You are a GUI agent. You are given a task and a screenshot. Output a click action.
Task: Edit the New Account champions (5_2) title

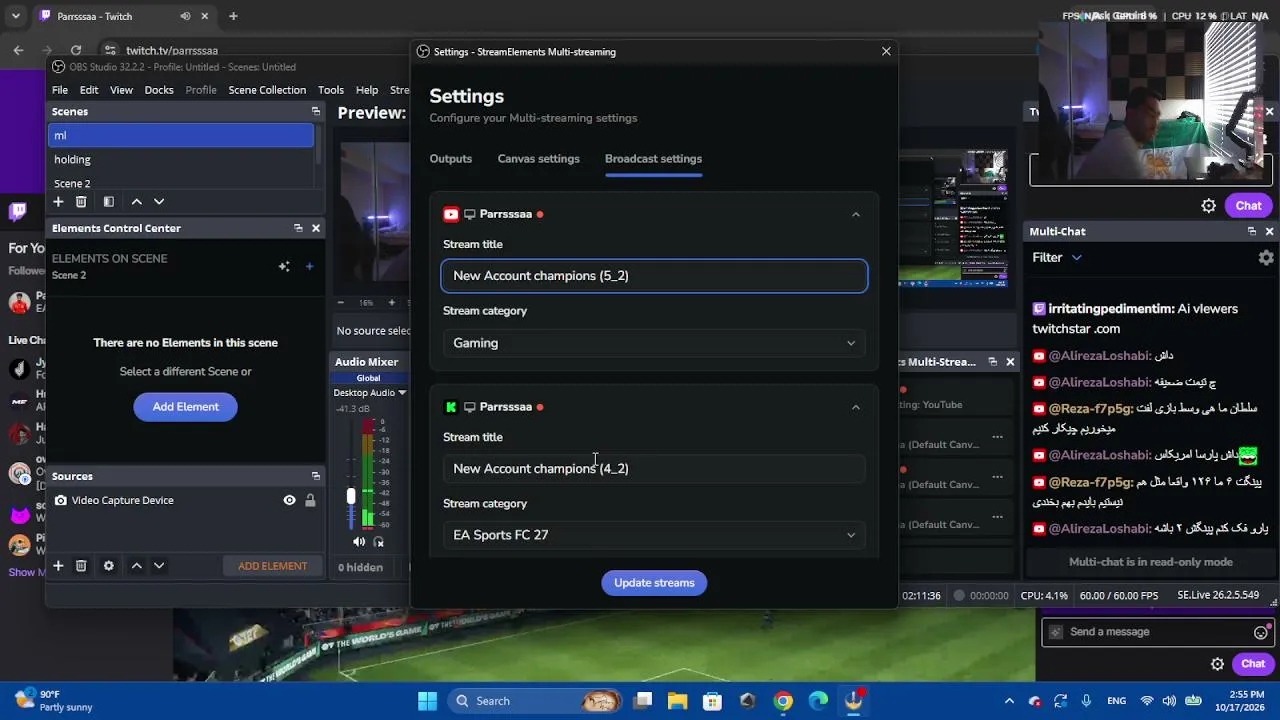click(x=654, y=276)
